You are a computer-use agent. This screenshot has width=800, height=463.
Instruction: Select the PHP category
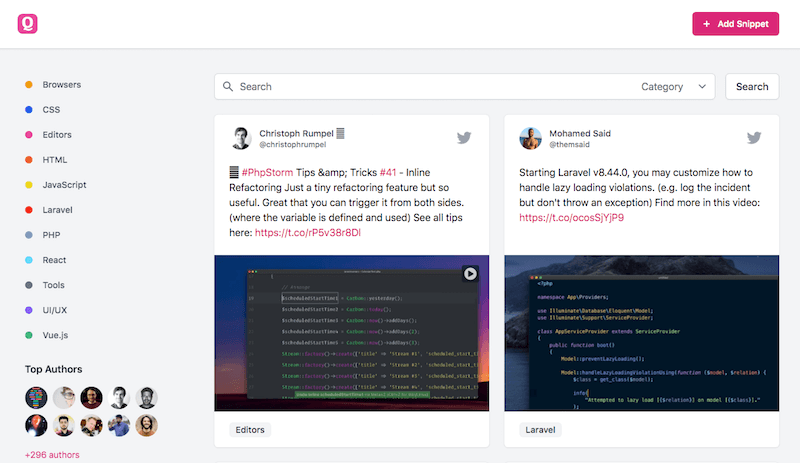click(x=51, y=235)
